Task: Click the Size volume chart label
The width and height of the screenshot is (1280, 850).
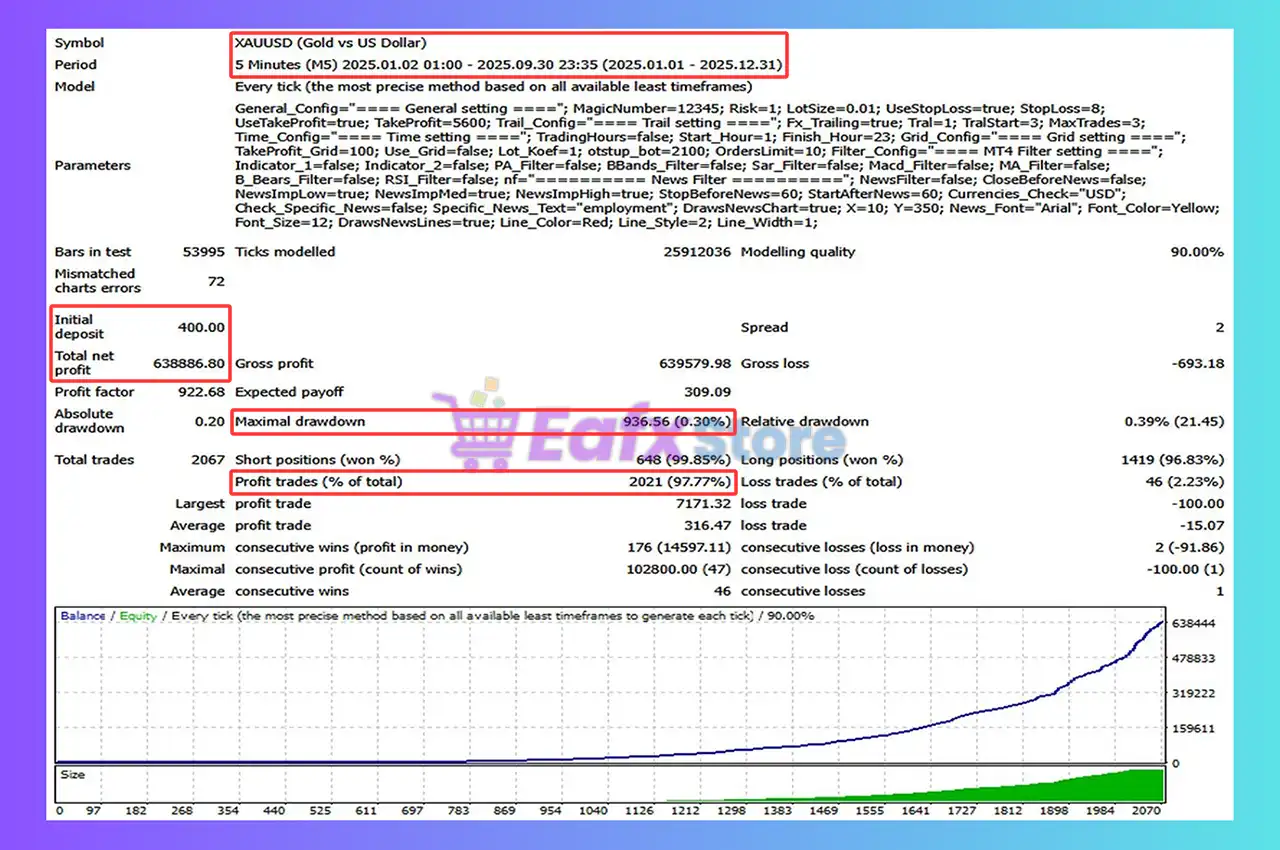Action: click(x=73, y=775)
